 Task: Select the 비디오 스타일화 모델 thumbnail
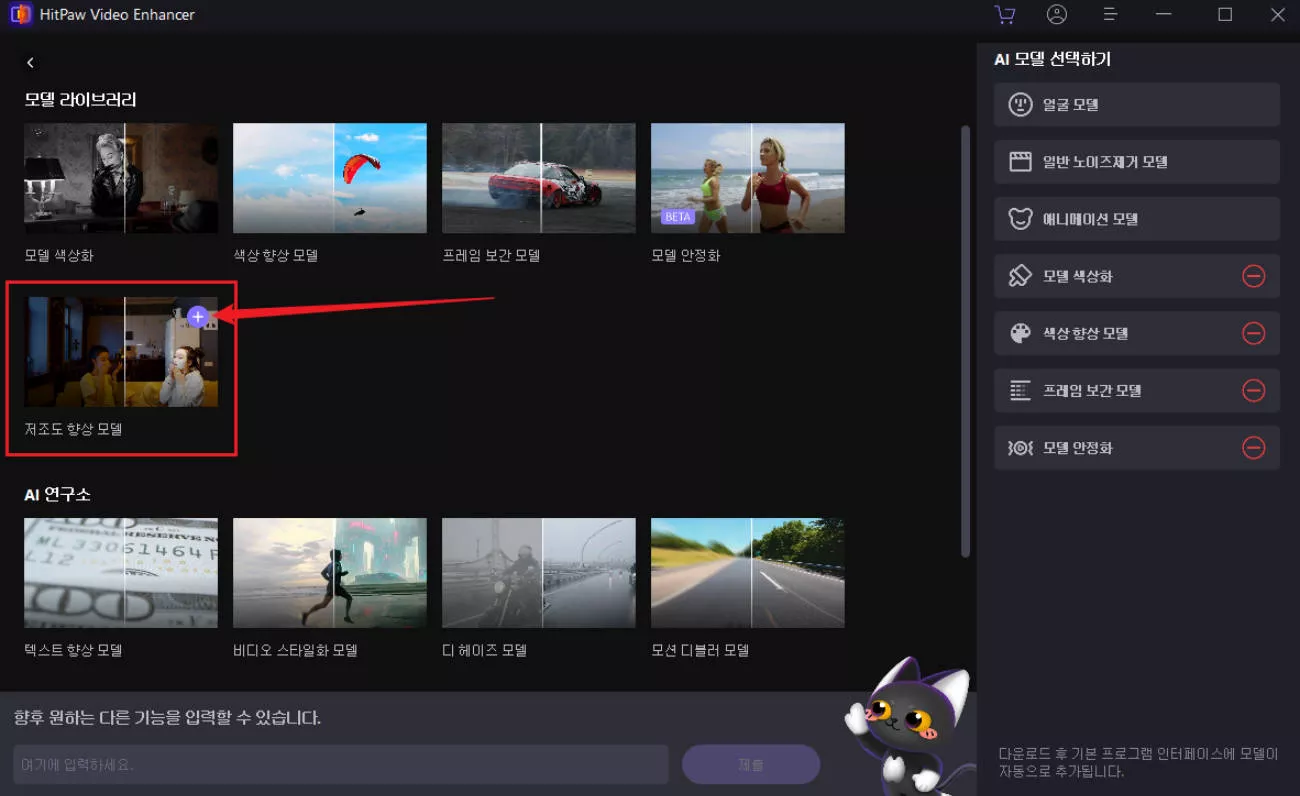[x=330, y=573]
